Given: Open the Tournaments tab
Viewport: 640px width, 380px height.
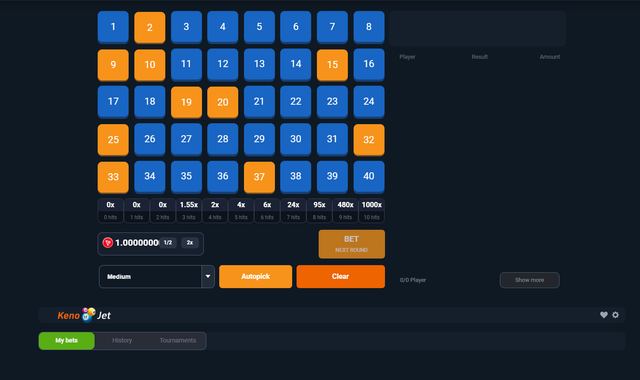Looking at the screenshot, I should point(178,340).
